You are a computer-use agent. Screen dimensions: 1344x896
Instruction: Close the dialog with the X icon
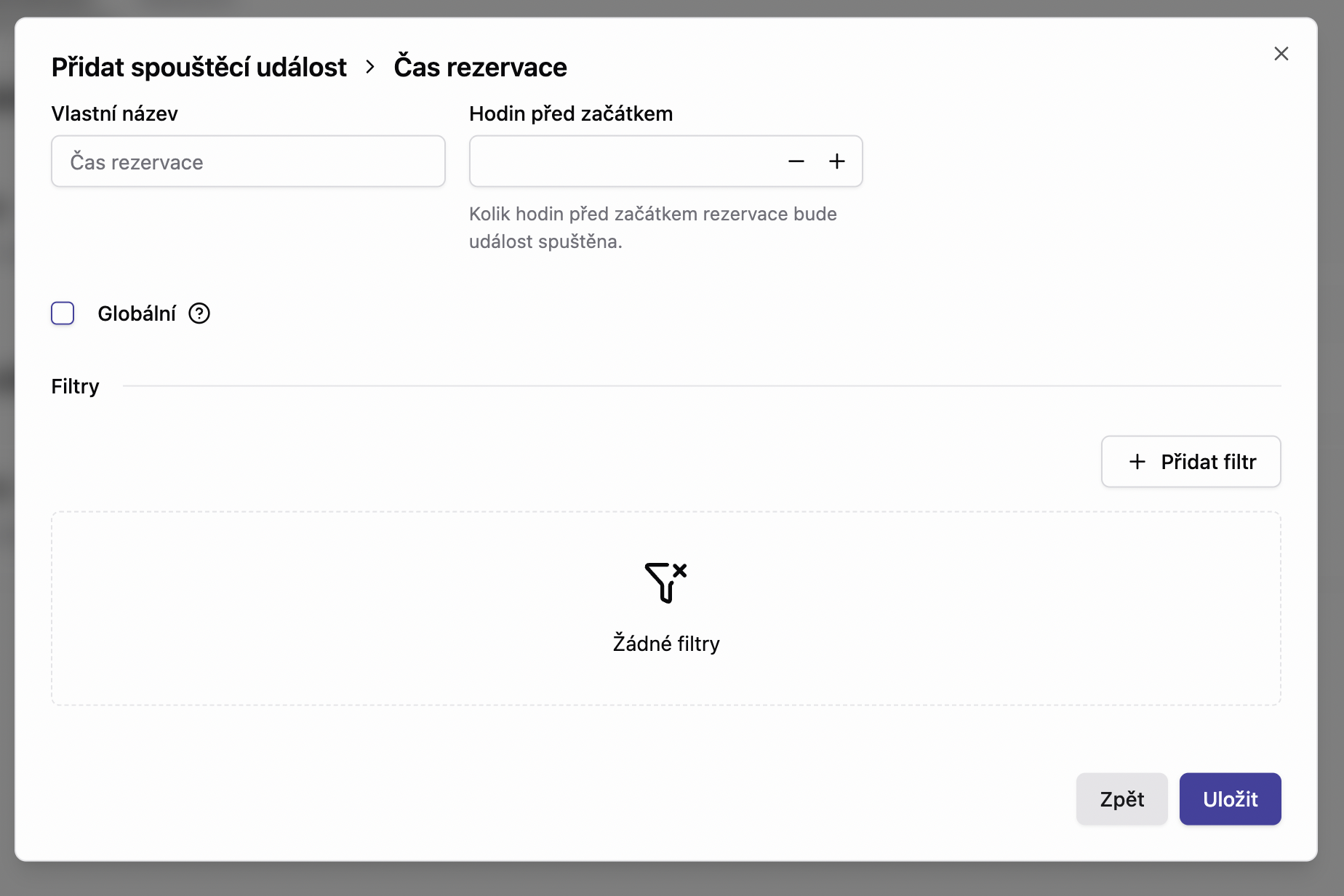tap(1281, 54)
